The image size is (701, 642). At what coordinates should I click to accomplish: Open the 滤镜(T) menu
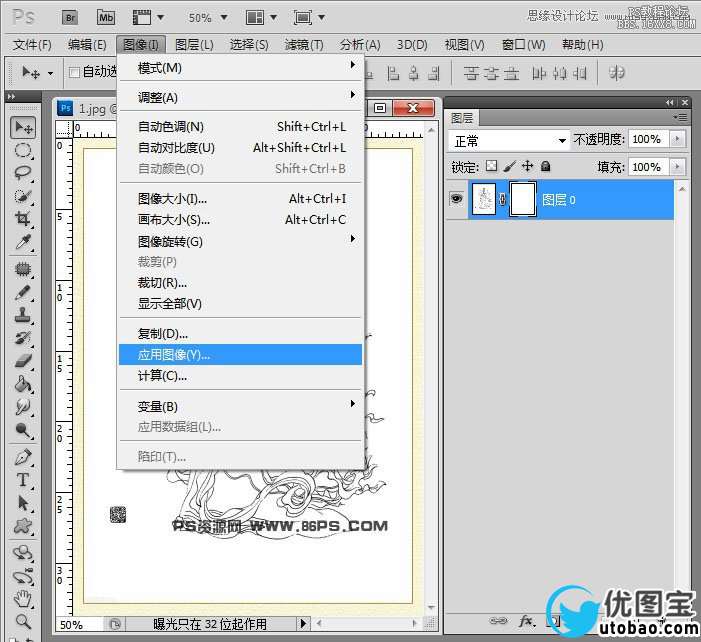click(304, 45)
